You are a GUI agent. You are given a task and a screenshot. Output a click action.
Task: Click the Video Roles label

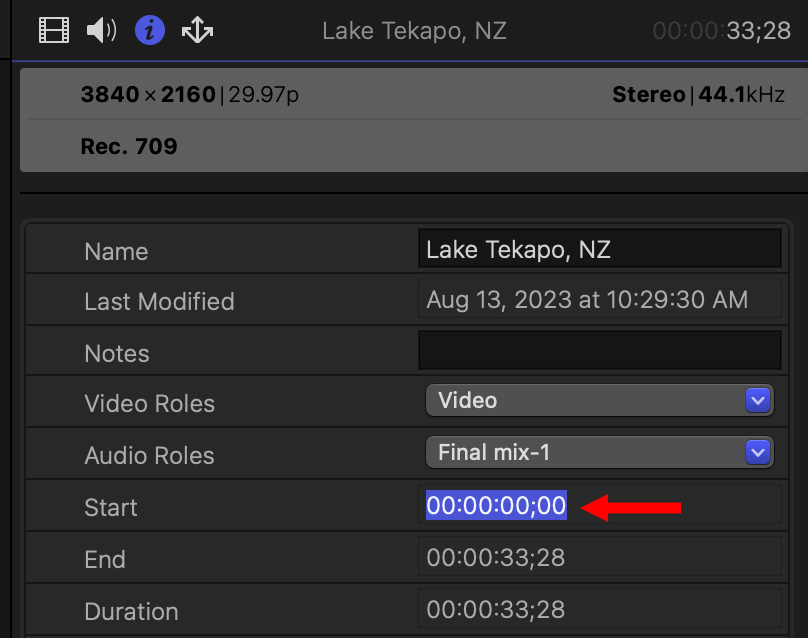coord(149,404)
